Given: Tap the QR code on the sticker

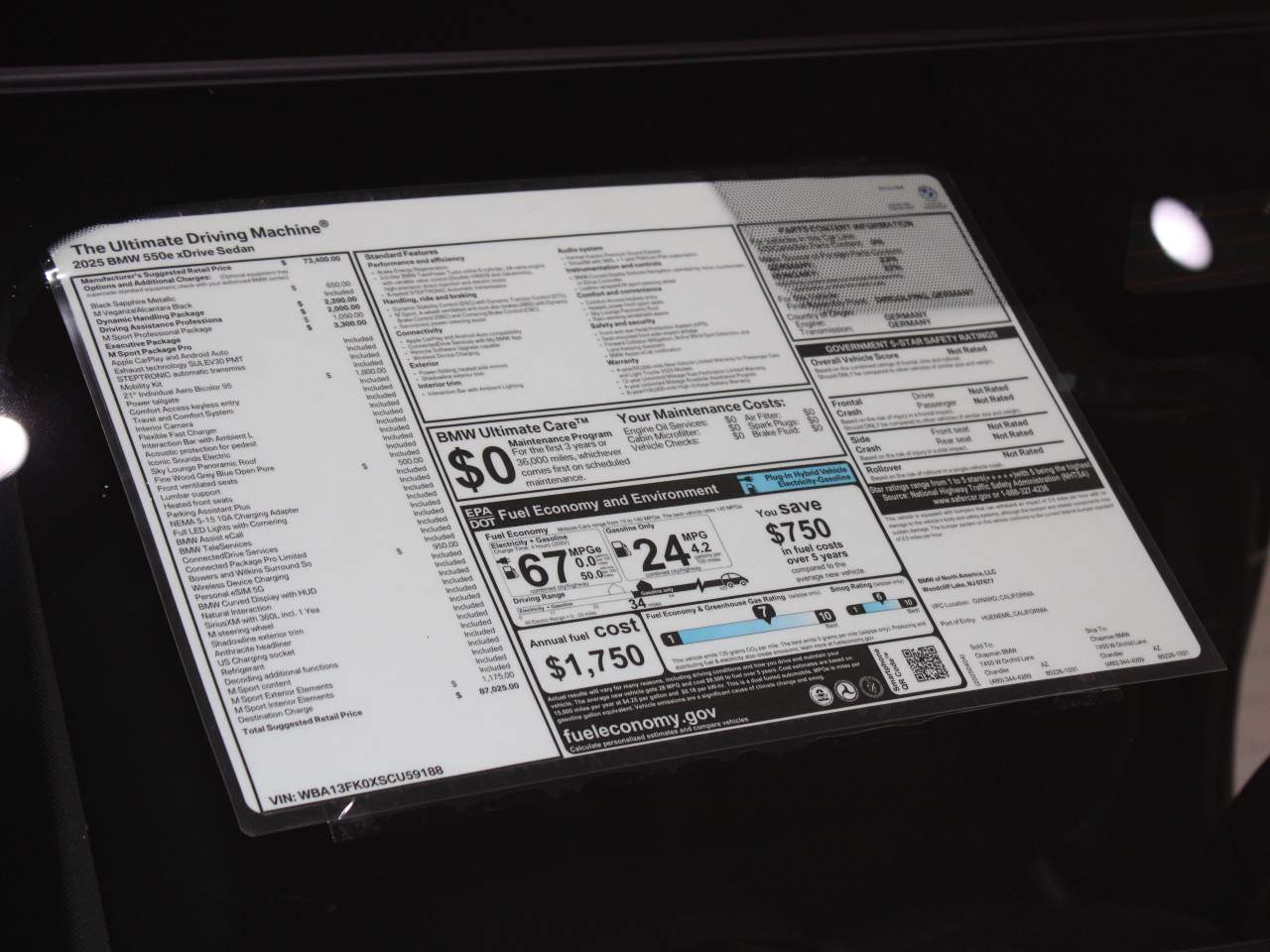Looking at the screenshot, I should tap(925, 663).
